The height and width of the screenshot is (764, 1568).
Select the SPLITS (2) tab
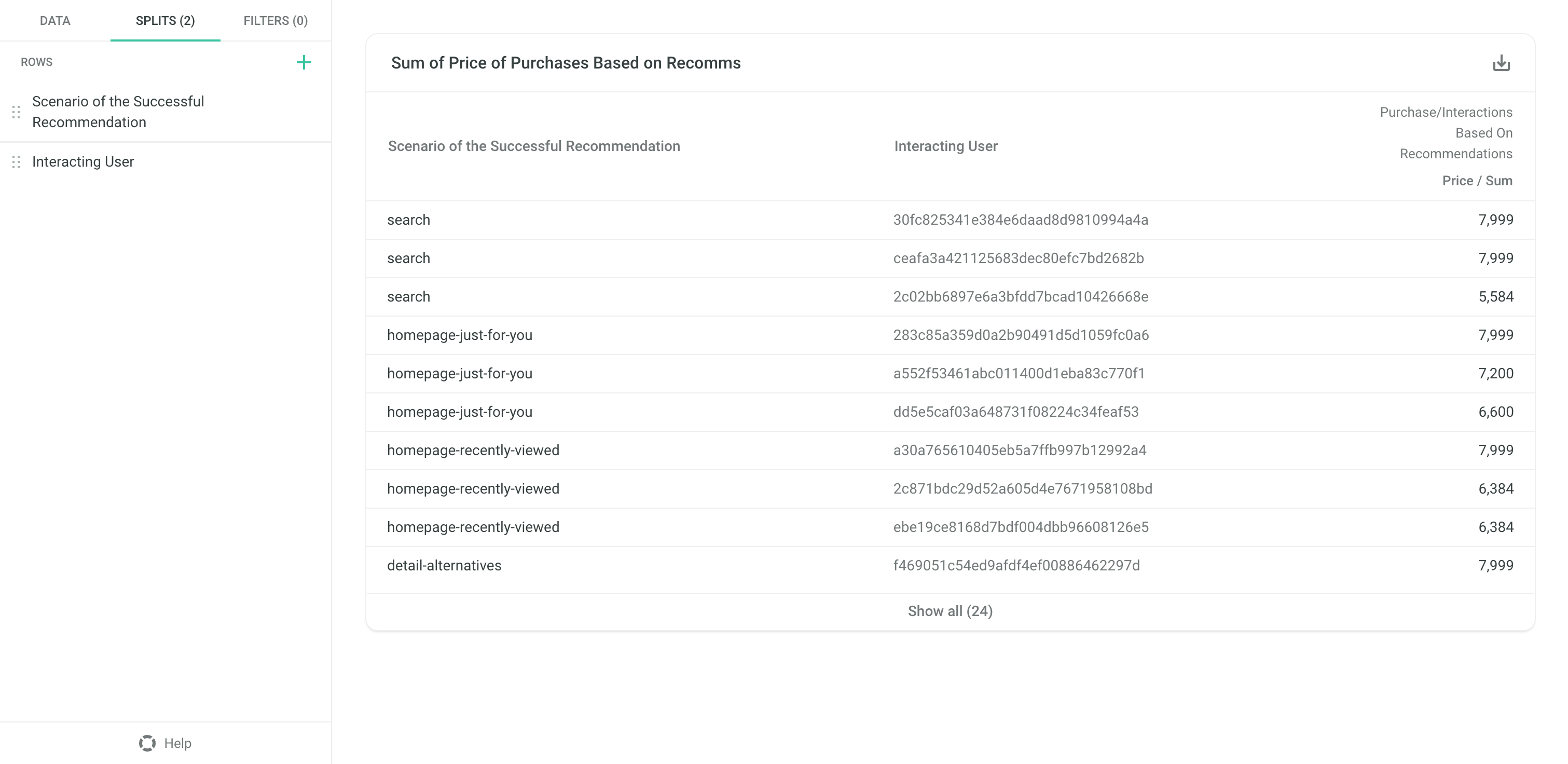pos(165,21)
